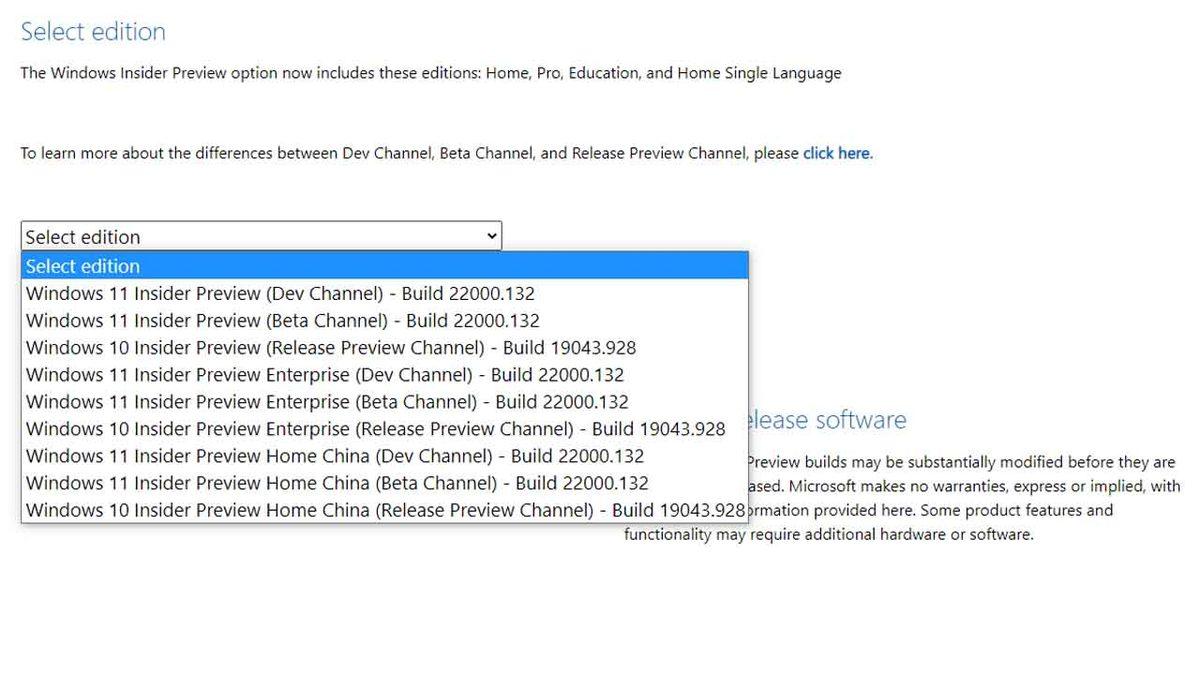Screen dimensions: 1200x675
Task: Select Windows 11 Insider Preview Beta Channel
Action: (x=282, y=320)
